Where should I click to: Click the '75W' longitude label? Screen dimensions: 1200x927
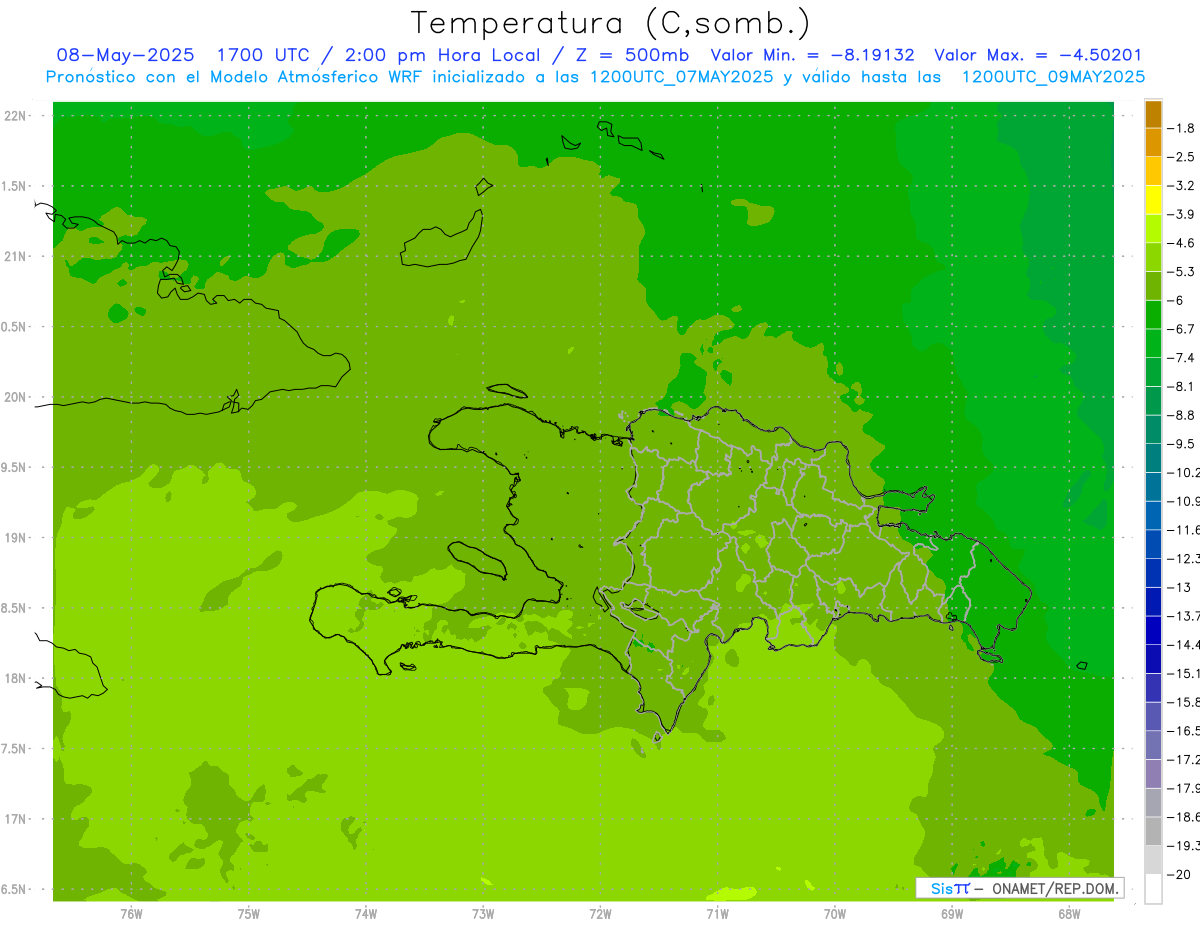249,914
